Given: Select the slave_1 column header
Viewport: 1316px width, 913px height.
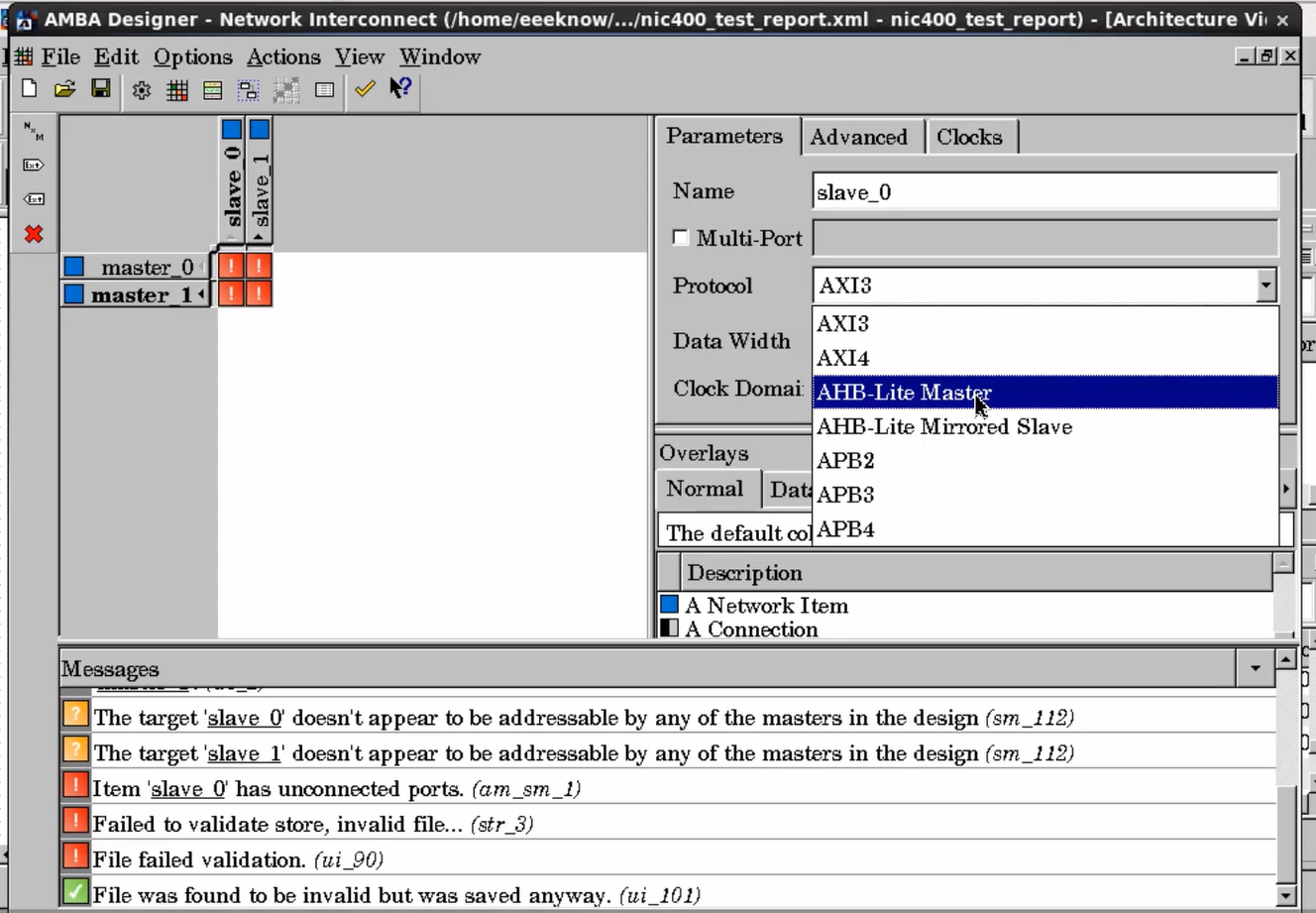Looking at the screenshot, I should pos(261,181).
